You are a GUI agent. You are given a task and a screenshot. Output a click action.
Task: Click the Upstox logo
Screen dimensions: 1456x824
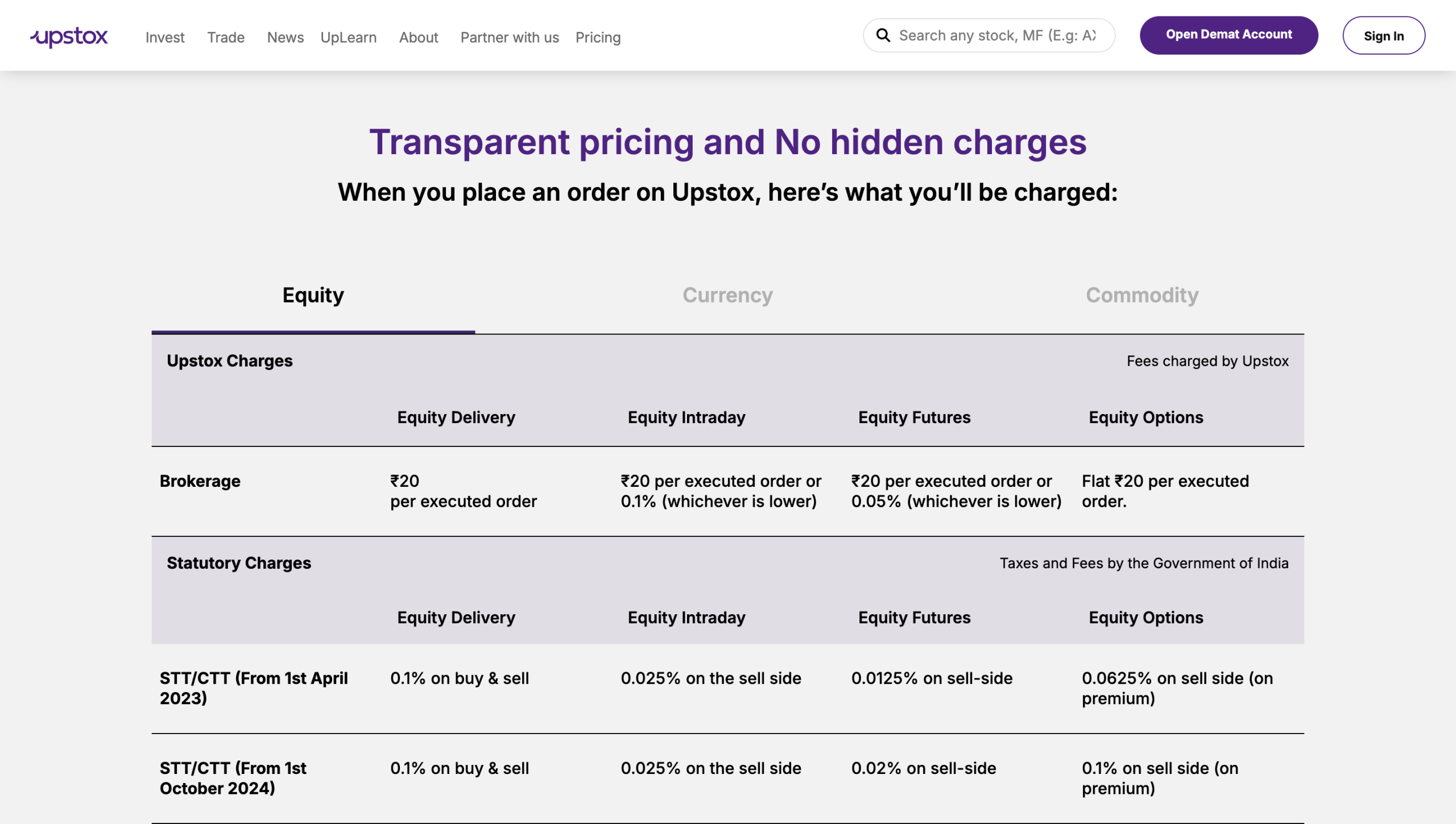[69, 37]
